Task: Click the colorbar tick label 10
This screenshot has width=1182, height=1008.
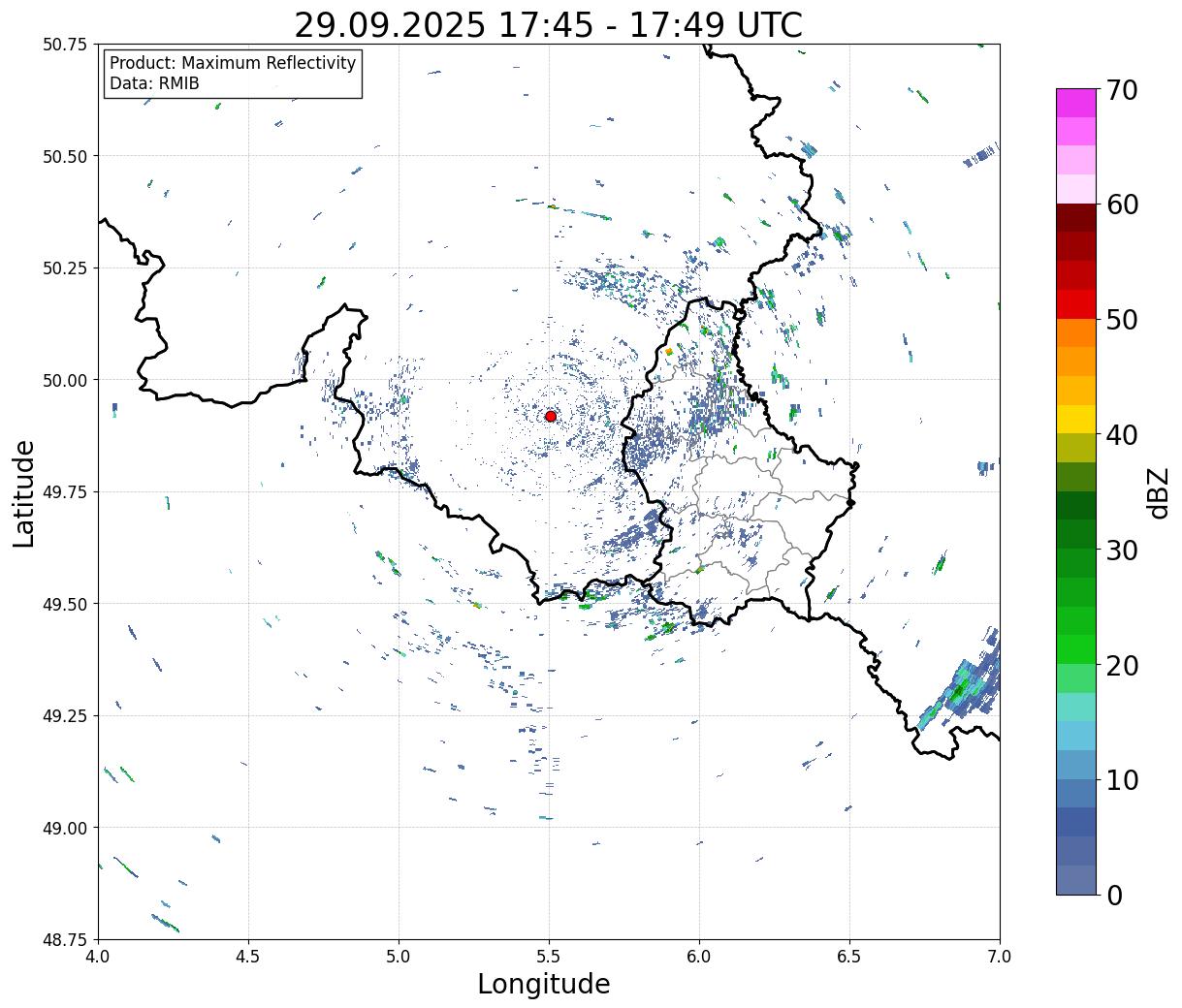Action: click(x=1121, y=779)
